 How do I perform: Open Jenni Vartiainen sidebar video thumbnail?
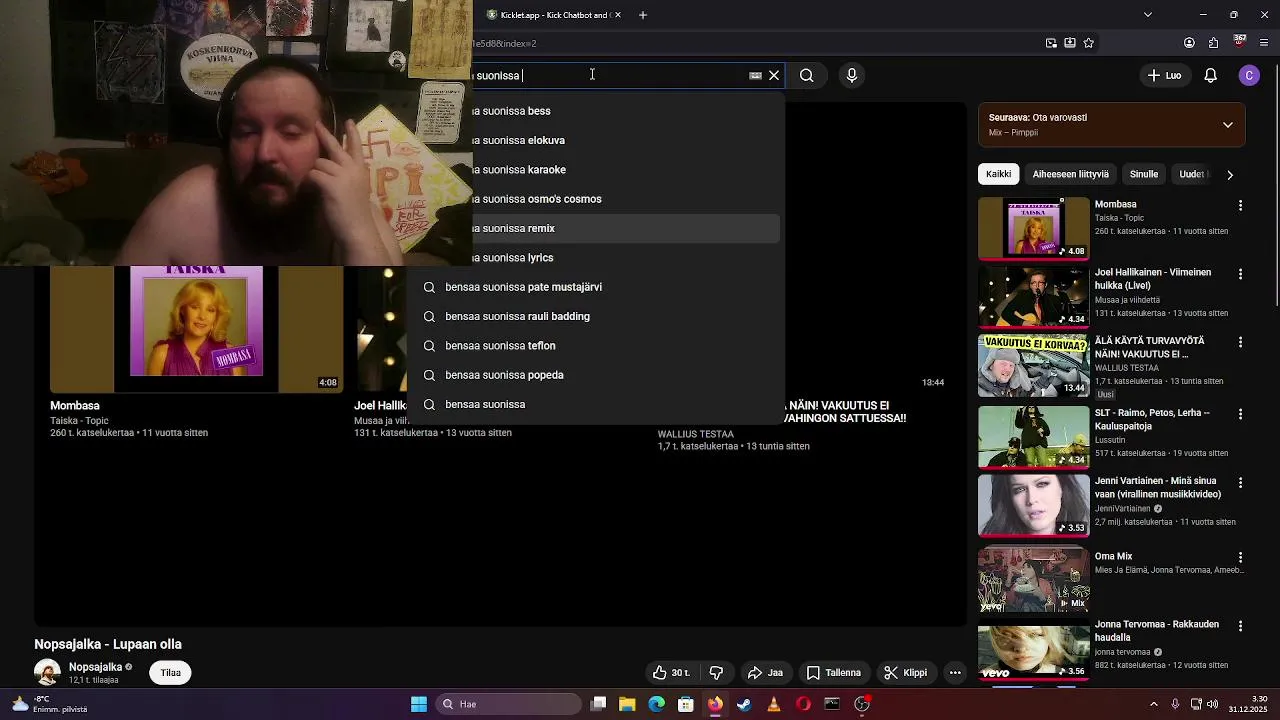1033,505
